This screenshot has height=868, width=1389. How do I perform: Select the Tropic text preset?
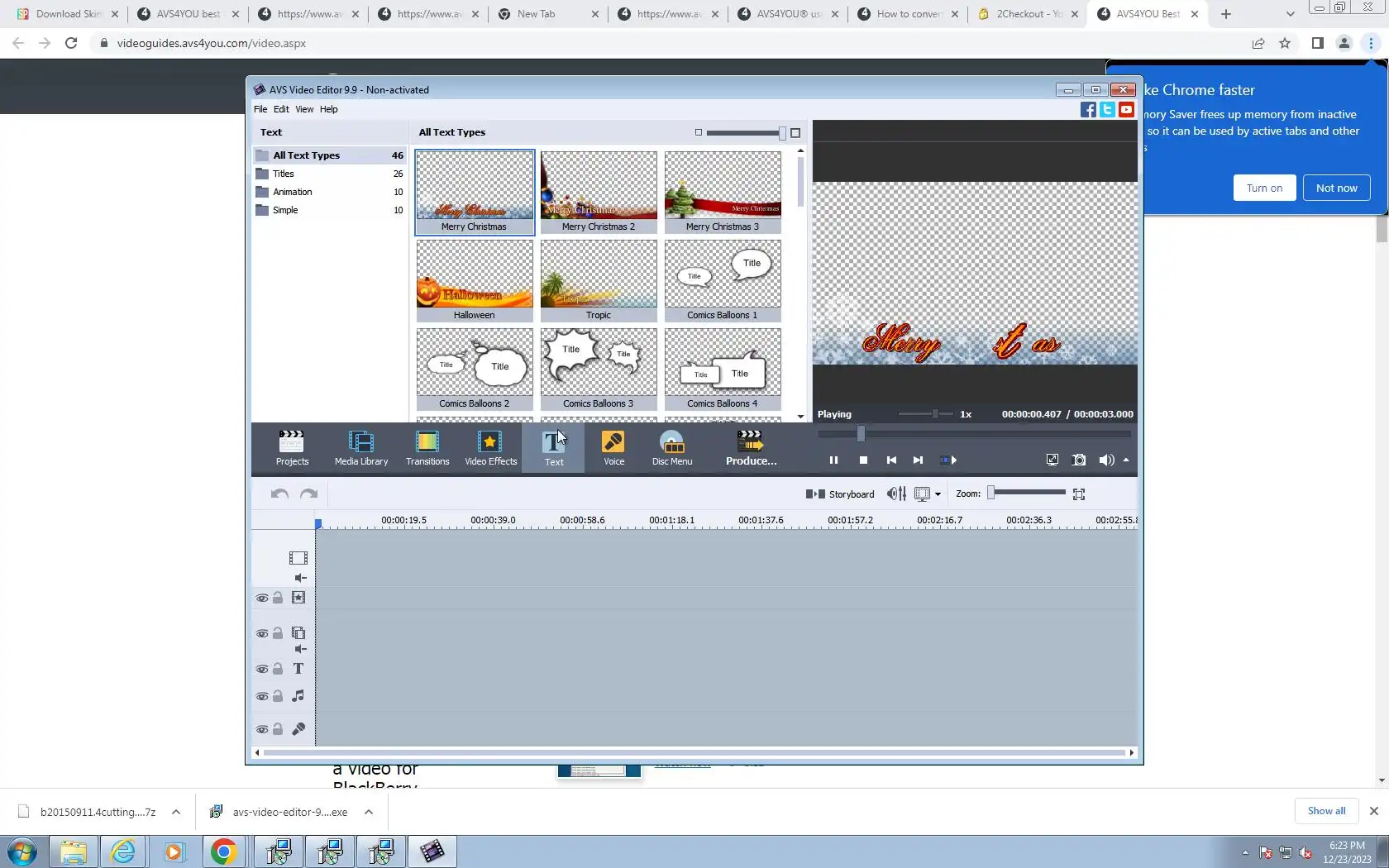(x=599, y=280)
